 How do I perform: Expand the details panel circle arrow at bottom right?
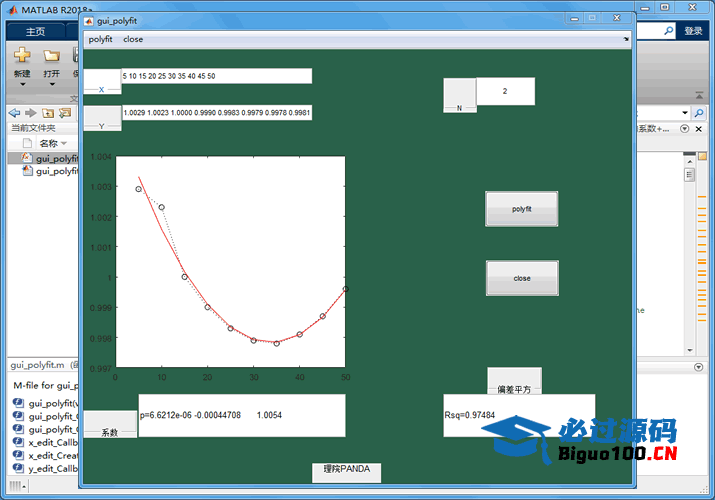click(x=698, y=367)
